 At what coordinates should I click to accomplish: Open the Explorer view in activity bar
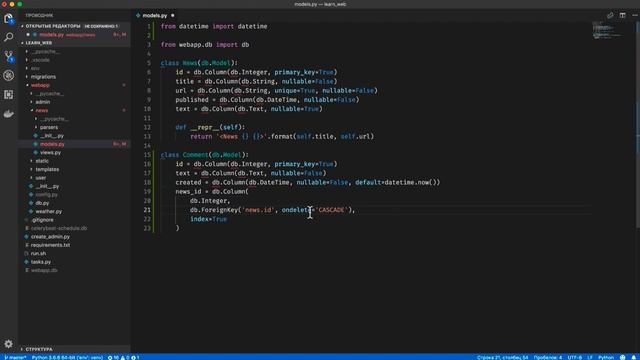tap(9, 18)
